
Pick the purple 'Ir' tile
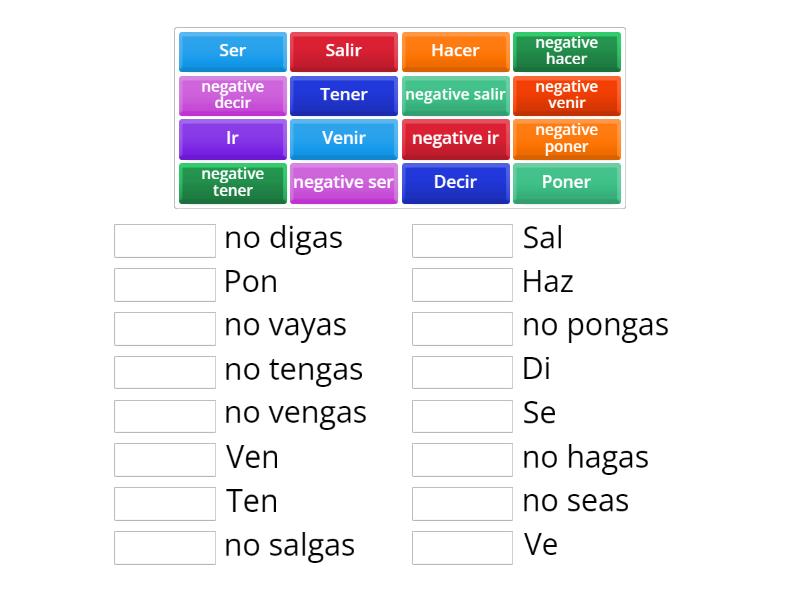point(232,139)
